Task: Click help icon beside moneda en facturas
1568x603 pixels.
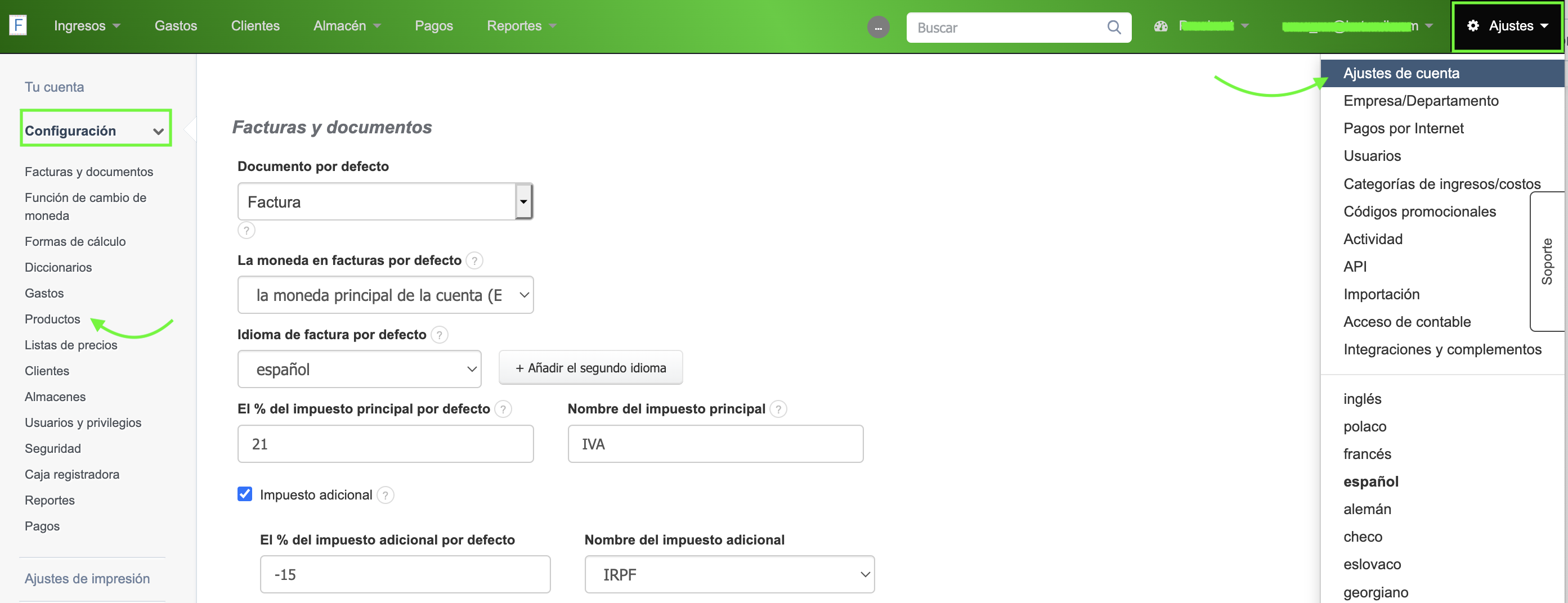Action: [474, 261]
